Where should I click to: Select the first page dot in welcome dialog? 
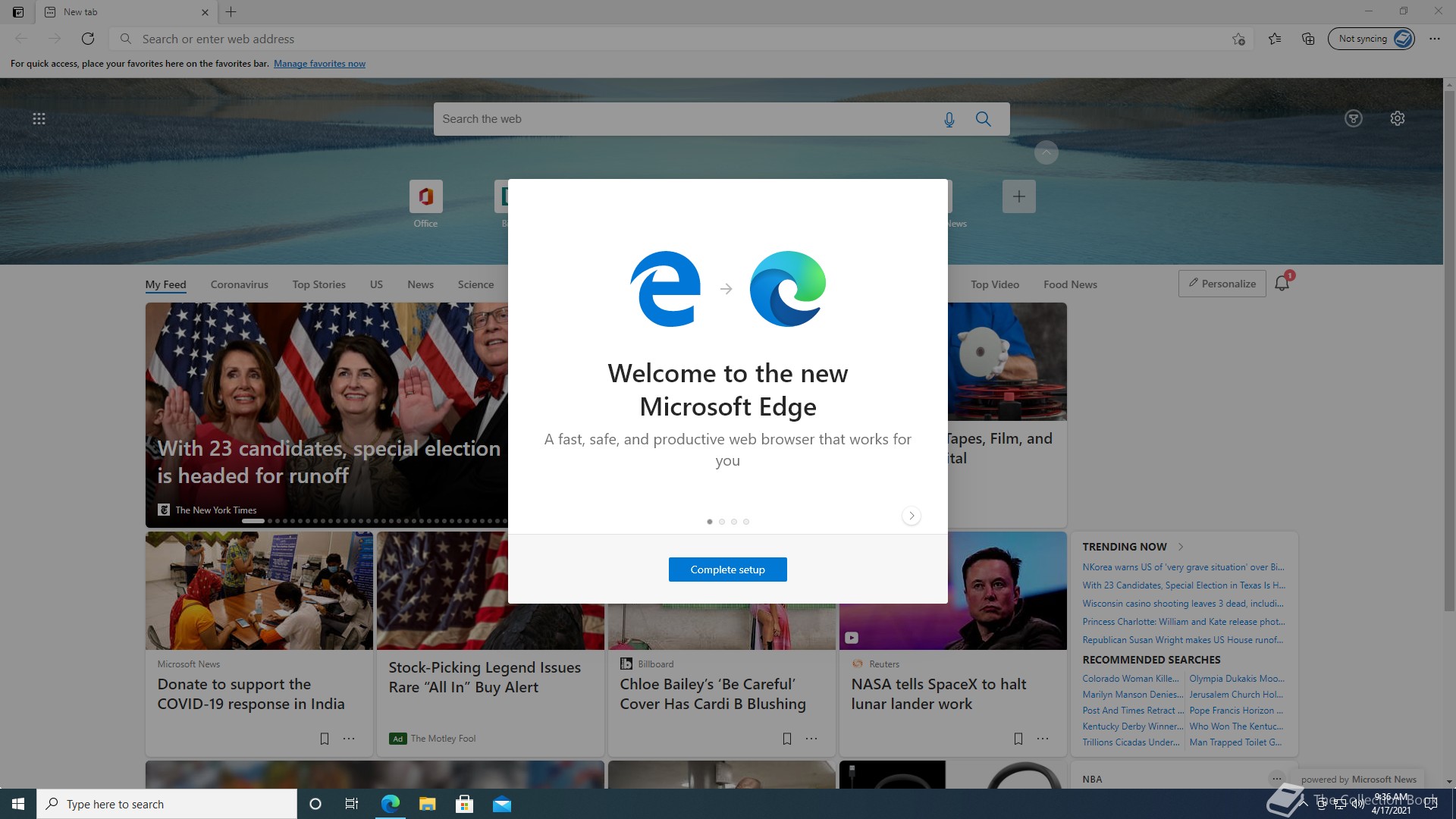coord(710,522)
